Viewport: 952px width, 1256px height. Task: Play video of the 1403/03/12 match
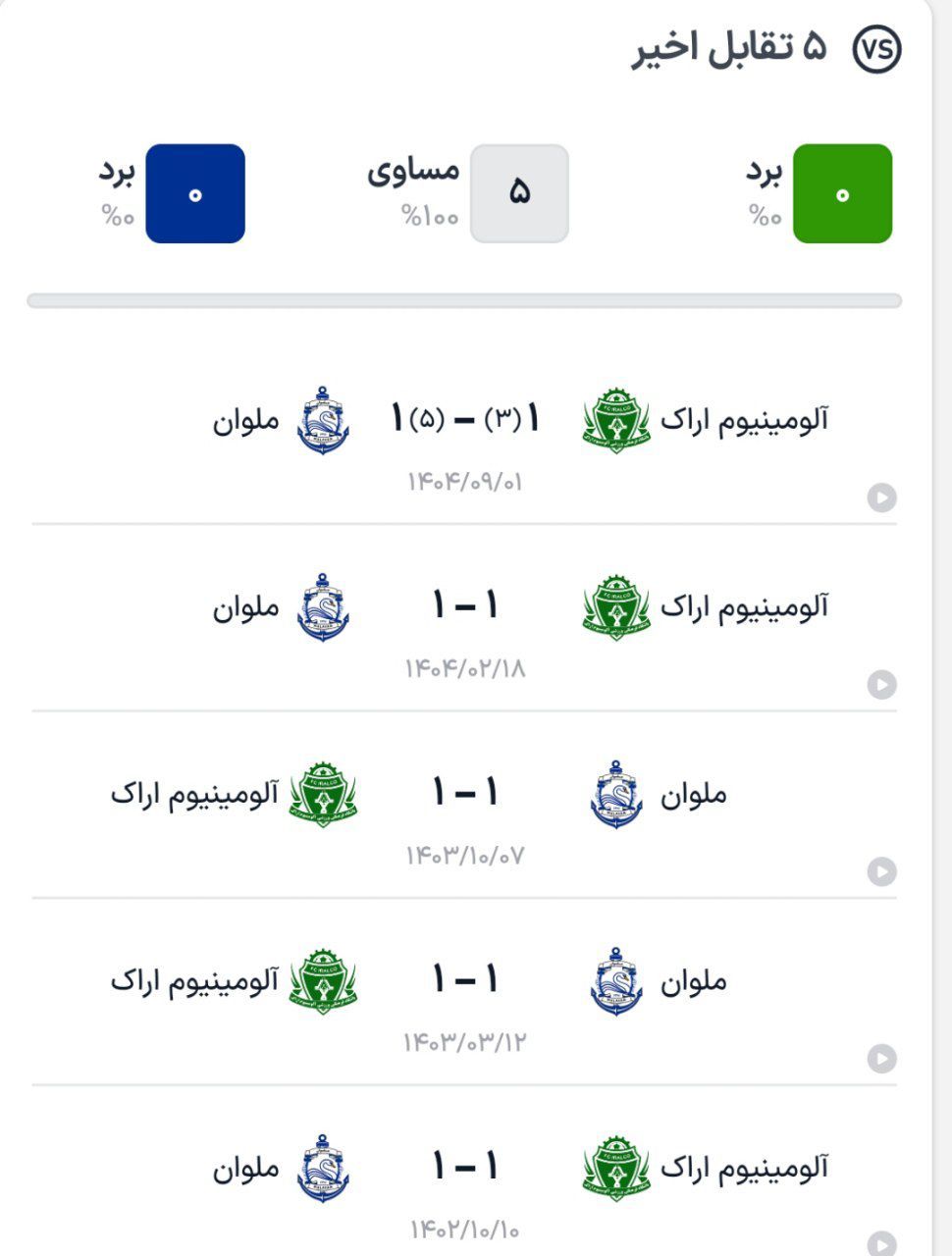click(x=881, y=1059)
